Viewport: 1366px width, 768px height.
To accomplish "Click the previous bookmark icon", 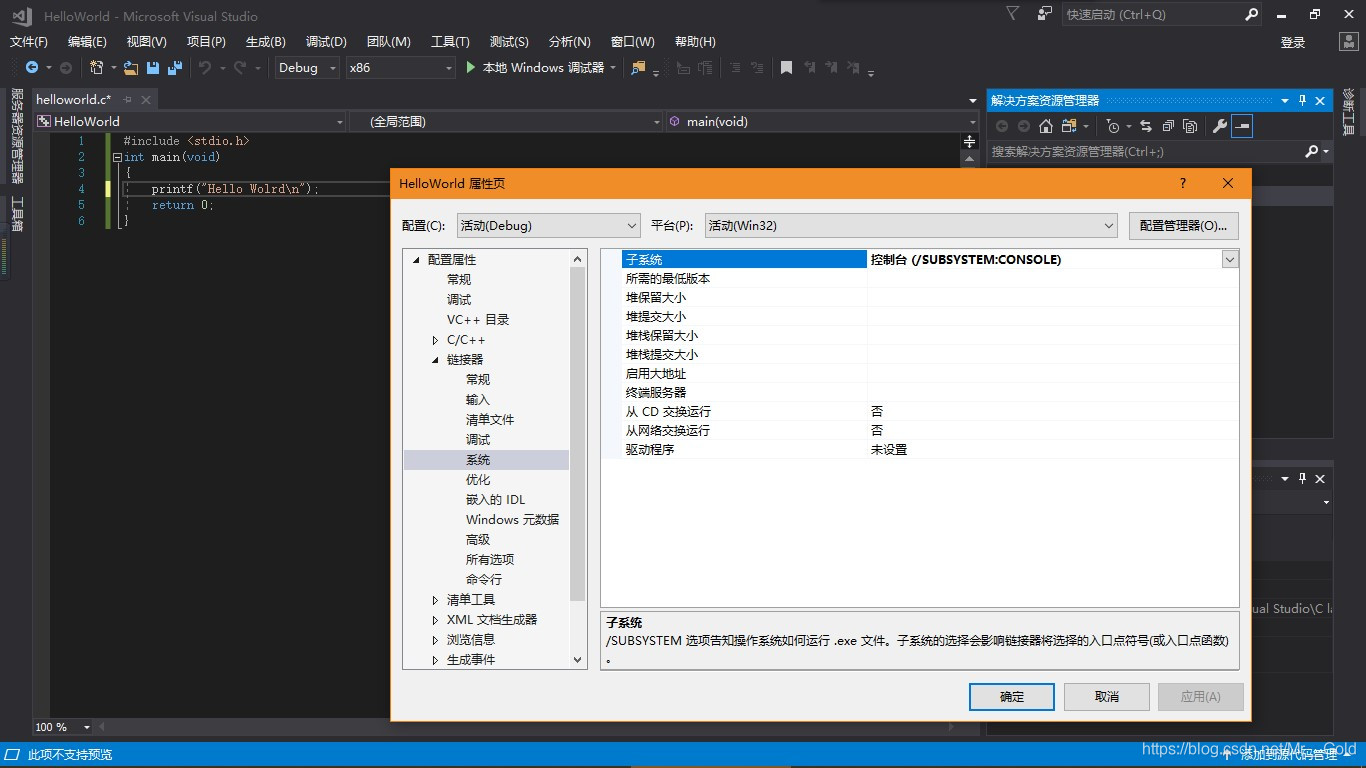I will click(808, 68).
